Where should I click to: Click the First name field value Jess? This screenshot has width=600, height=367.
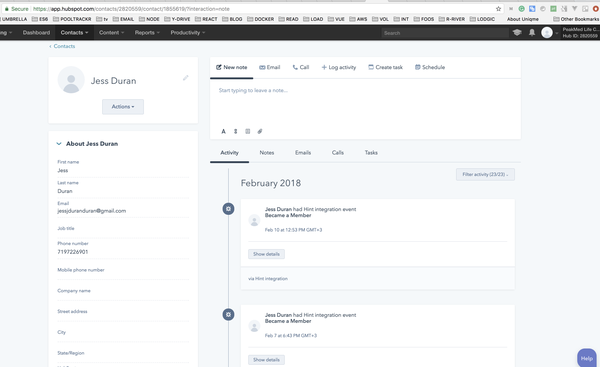click(x=63, y=171)
